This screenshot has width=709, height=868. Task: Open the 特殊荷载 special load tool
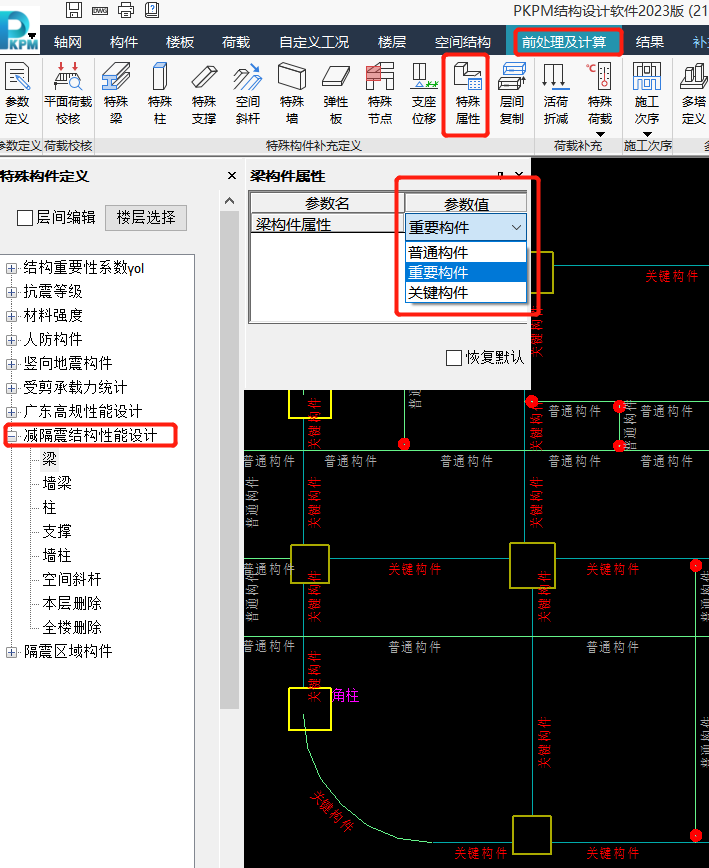pos(600,94)
